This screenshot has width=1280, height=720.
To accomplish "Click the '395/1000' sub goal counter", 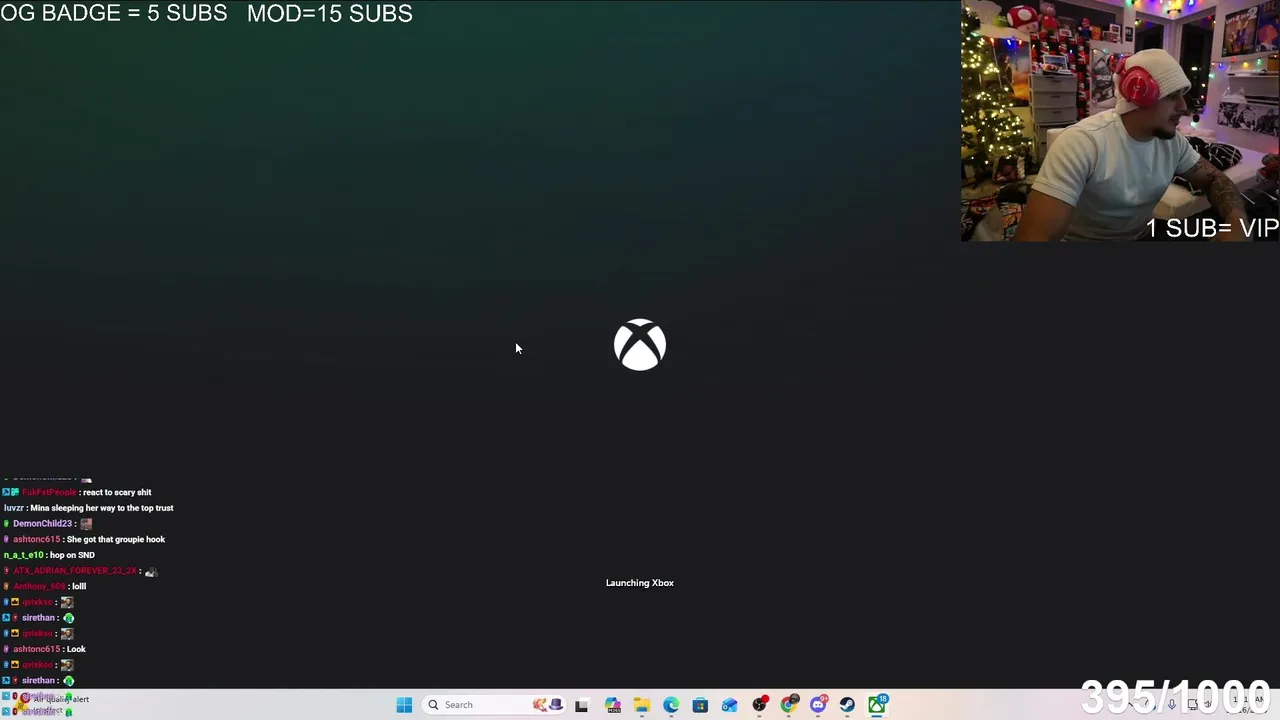I will [1175, 697].
